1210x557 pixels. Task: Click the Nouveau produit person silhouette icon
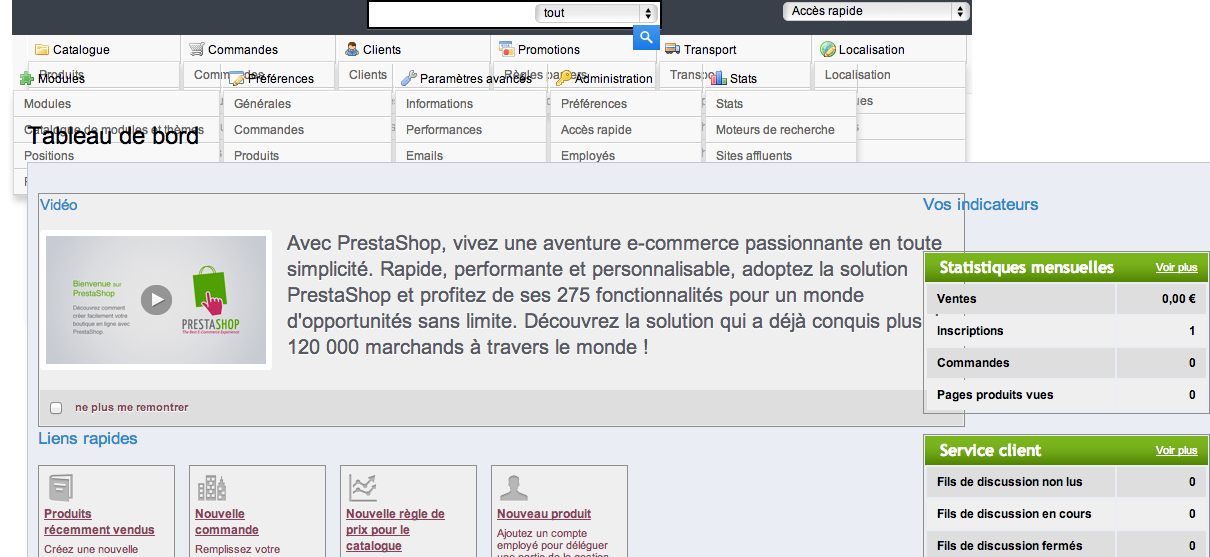click(x=514, y=488)
